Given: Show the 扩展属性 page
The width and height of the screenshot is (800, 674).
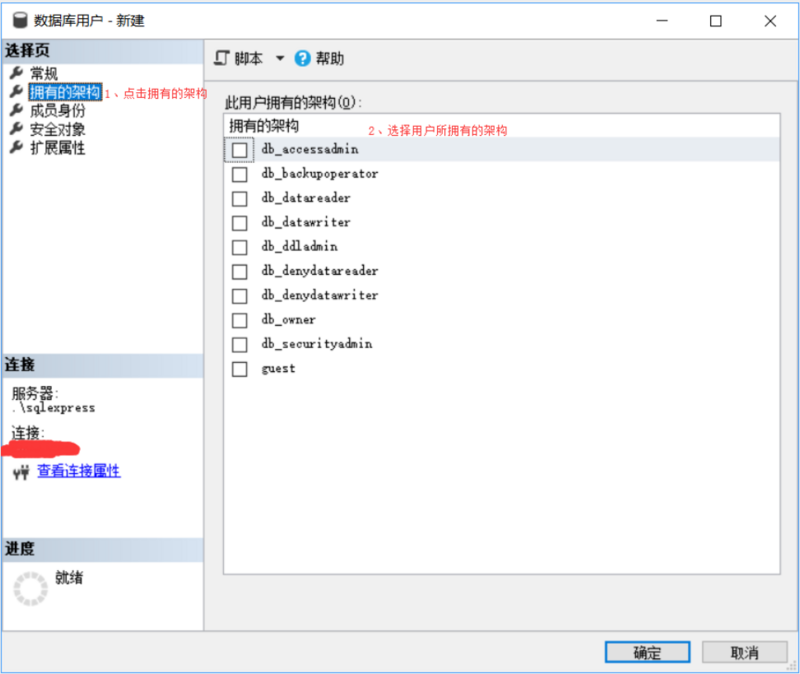Looking at the screenshot, I should pyautogui.click(x=58, y=147).
